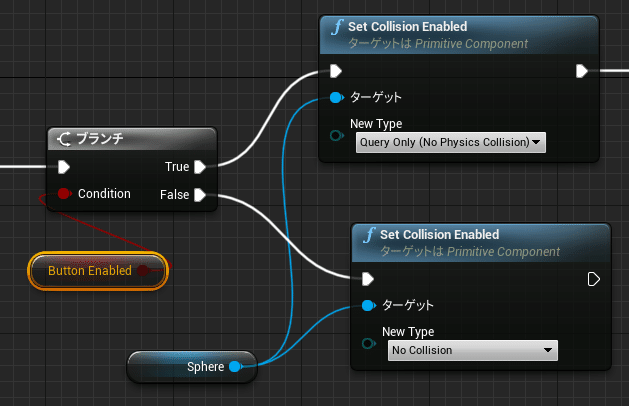This screenshot has height=406, width=629.
Task: Click the upper node's exec input pin
Action: point(336,71)
